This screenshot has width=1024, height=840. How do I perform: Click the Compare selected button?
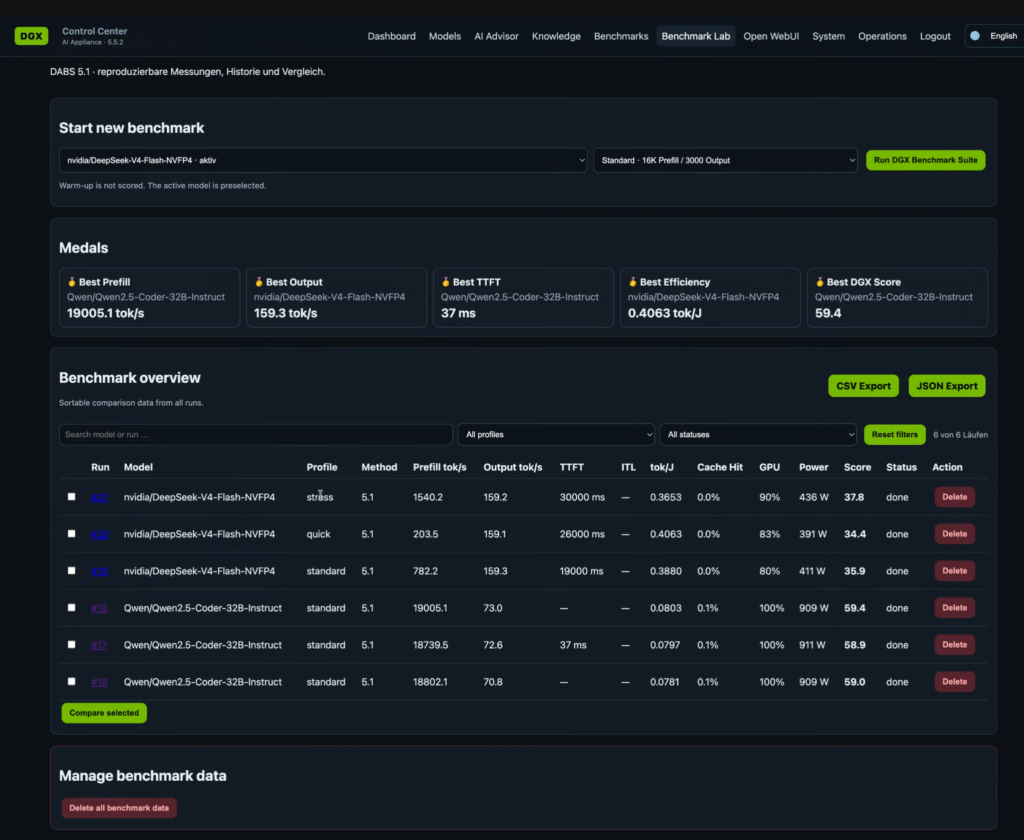104,713
